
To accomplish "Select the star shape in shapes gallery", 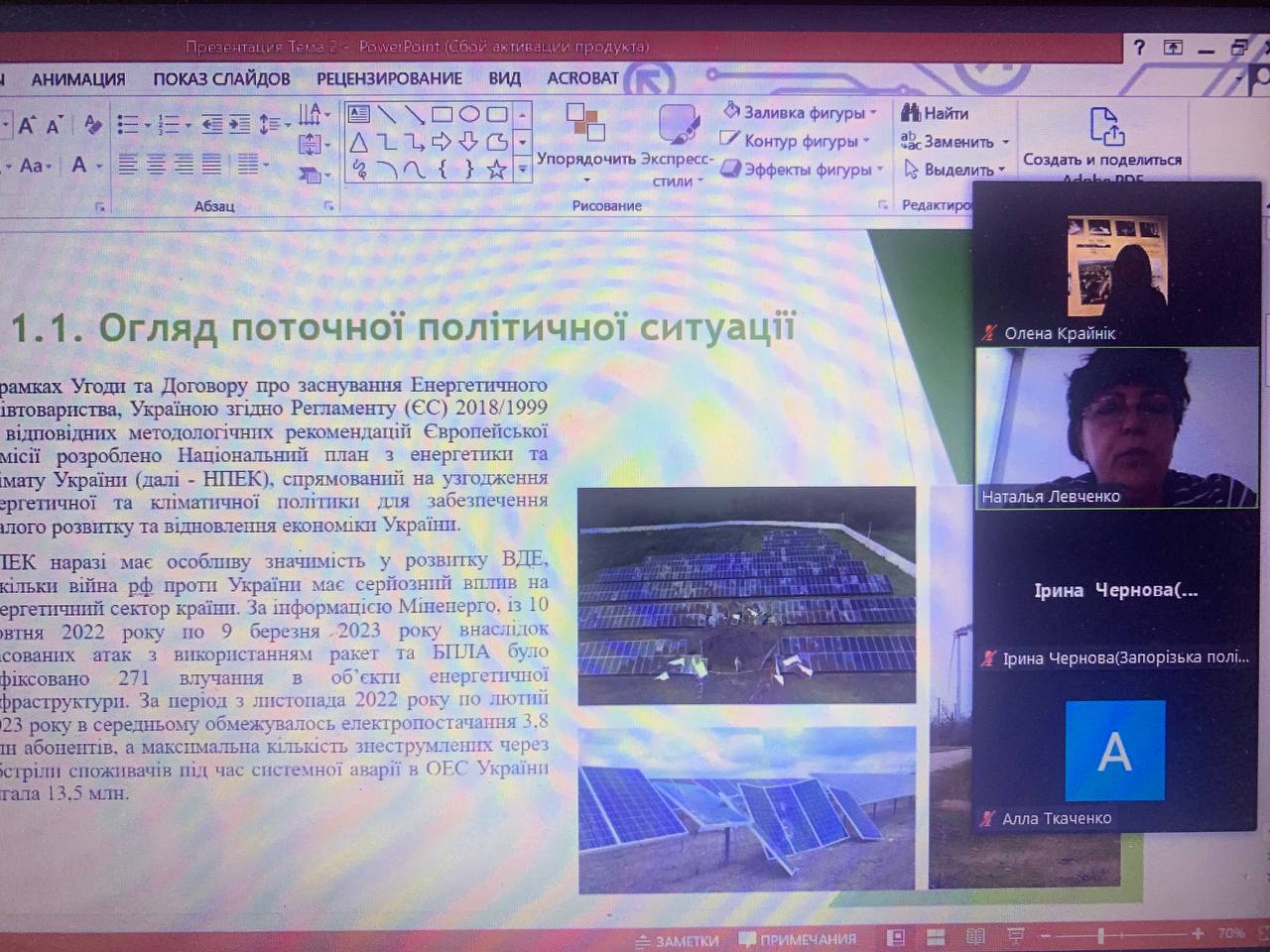I will [x=497, y=171].
